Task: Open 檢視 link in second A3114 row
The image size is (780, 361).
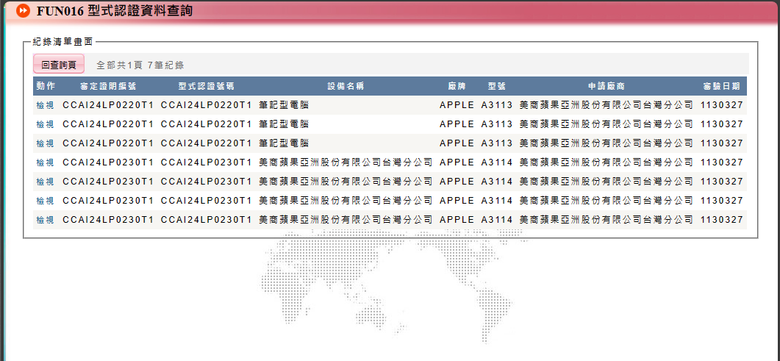Action: 45,182
